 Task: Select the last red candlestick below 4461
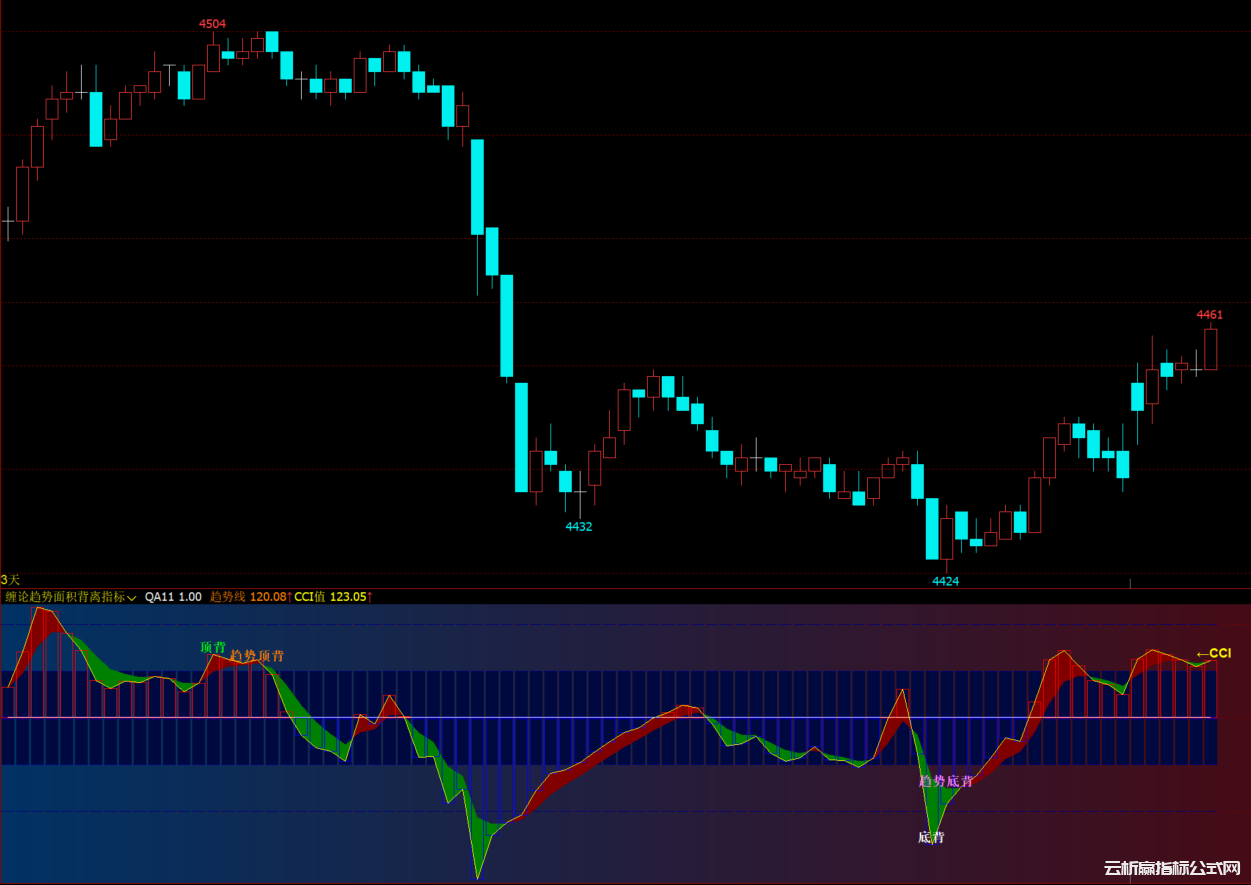tap(1211, 348)
